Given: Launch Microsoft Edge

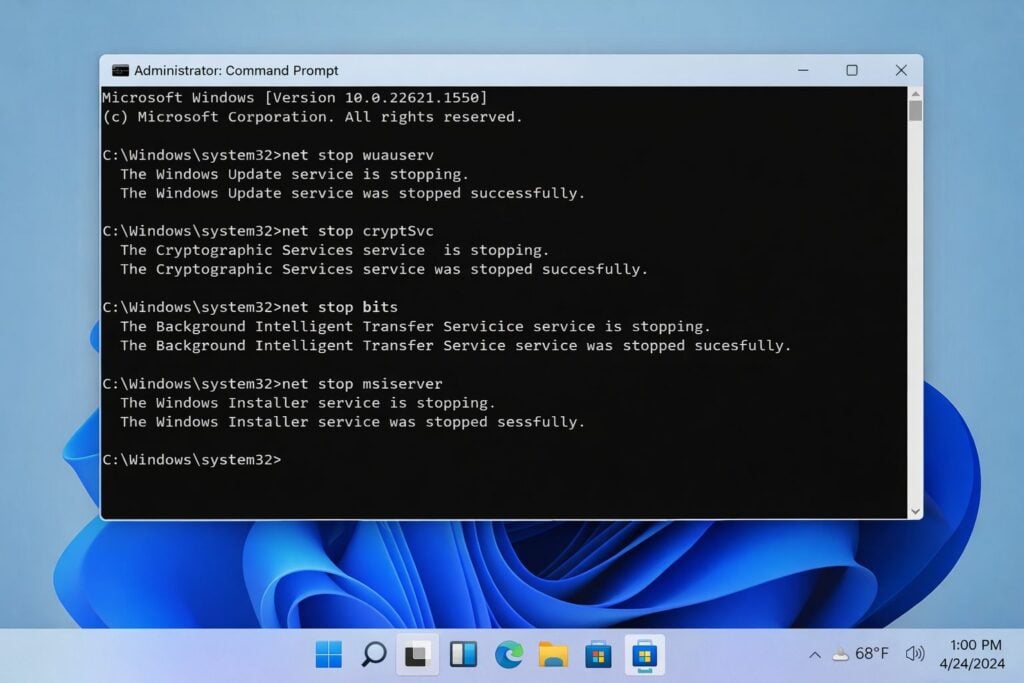Looking at the screenshot, I should pos(509,654).
